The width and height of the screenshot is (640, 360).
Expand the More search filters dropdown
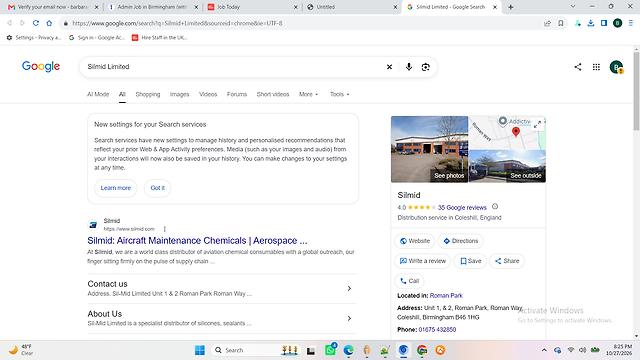[x=308, y=94]
